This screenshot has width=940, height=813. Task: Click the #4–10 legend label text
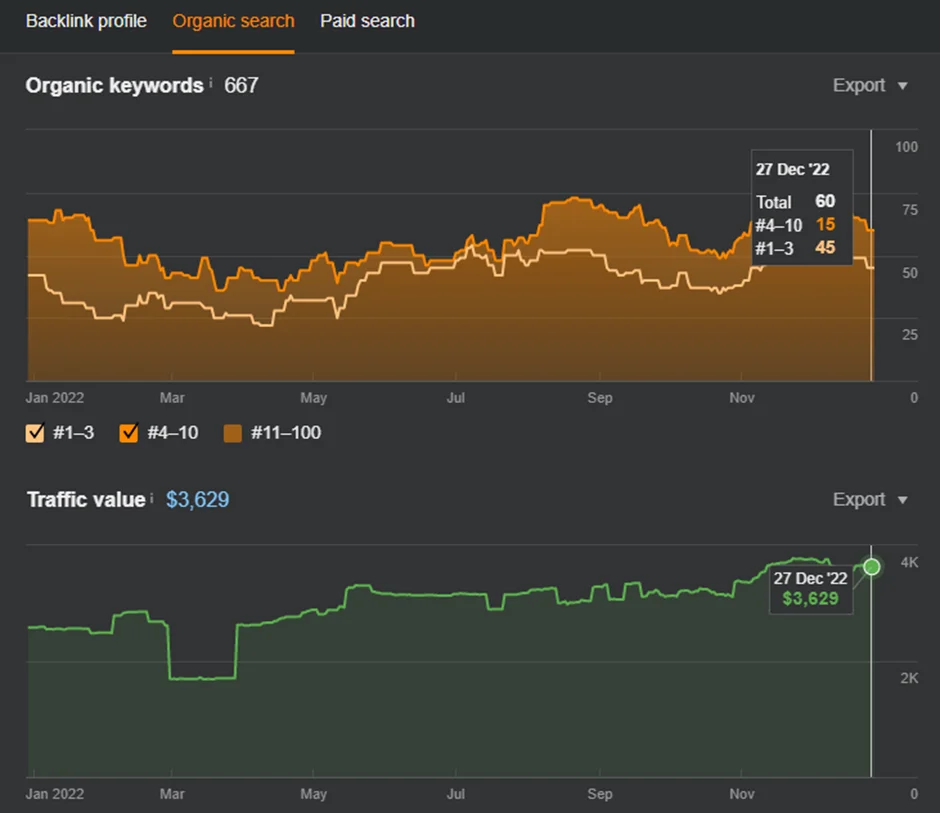(173, 433)
